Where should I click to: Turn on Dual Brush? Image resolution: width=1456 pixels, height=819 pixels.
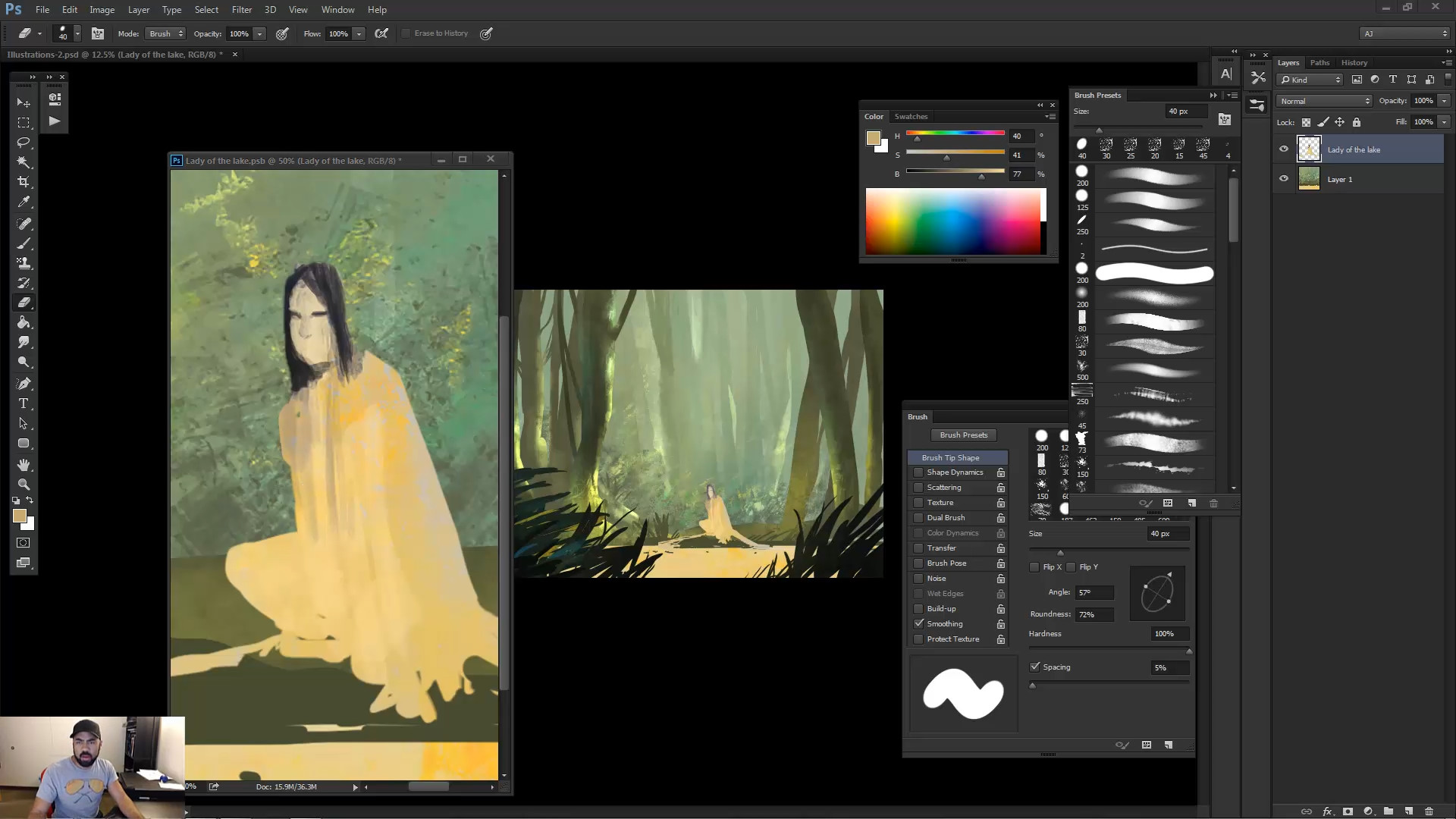pos(918,518)
